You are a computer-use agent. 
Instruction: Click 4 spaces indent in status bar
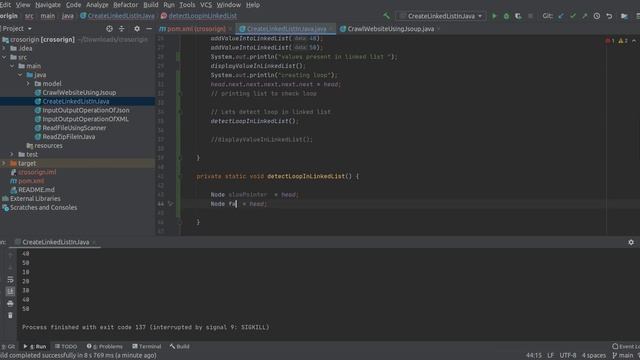point(594,356)
